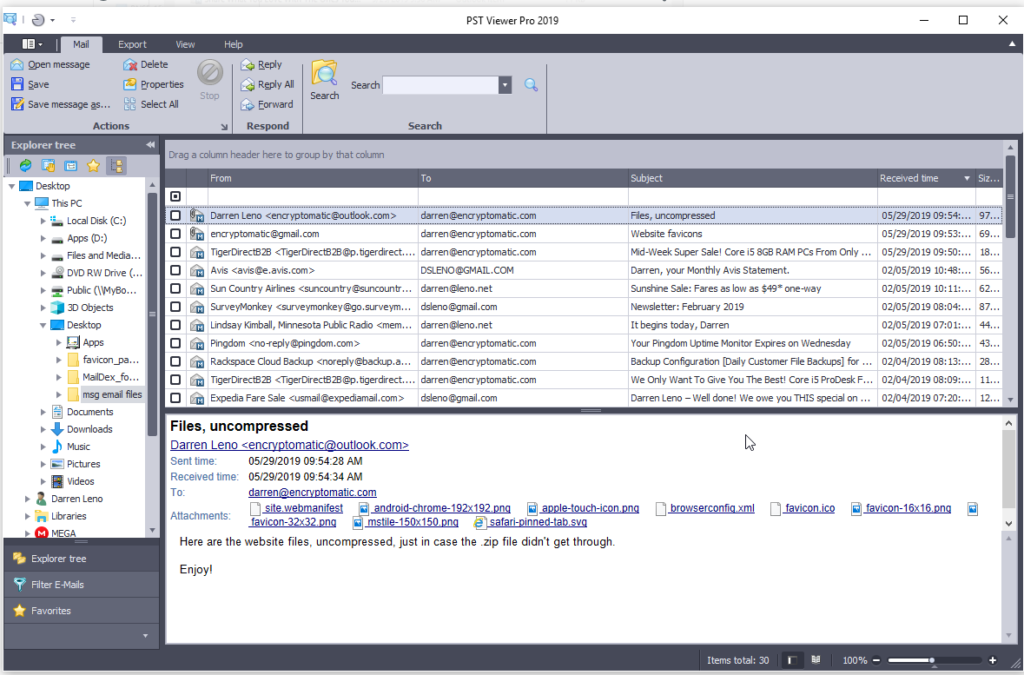1024x675 pixels.
Task: Click the yellow star icon in the Explorer tree toolbar
Action: tap(93, 166)
